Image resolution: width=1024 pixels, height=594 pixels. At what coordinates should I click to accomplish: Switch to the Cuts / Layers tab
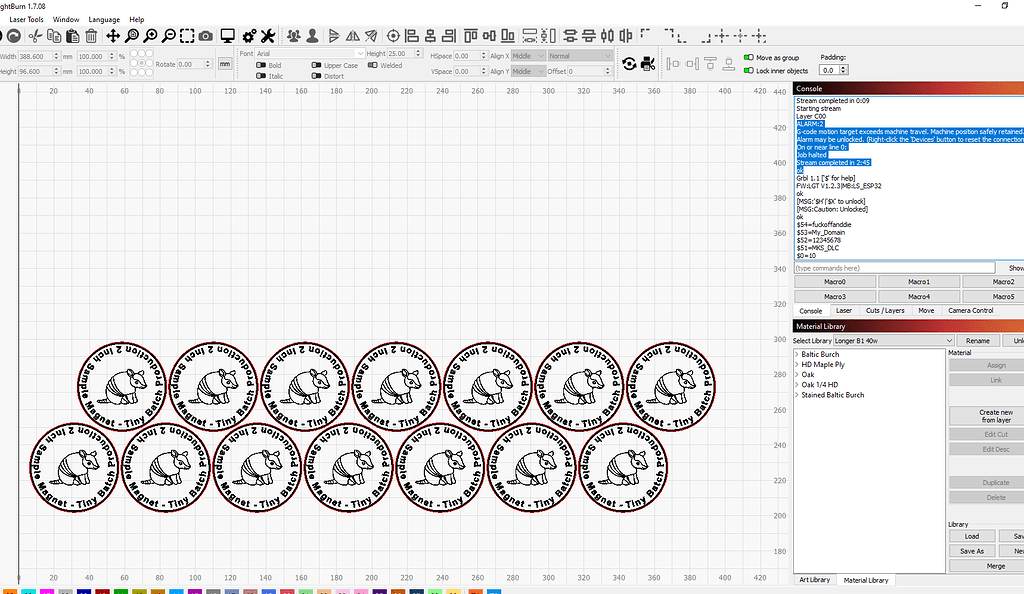coord(885,311)
